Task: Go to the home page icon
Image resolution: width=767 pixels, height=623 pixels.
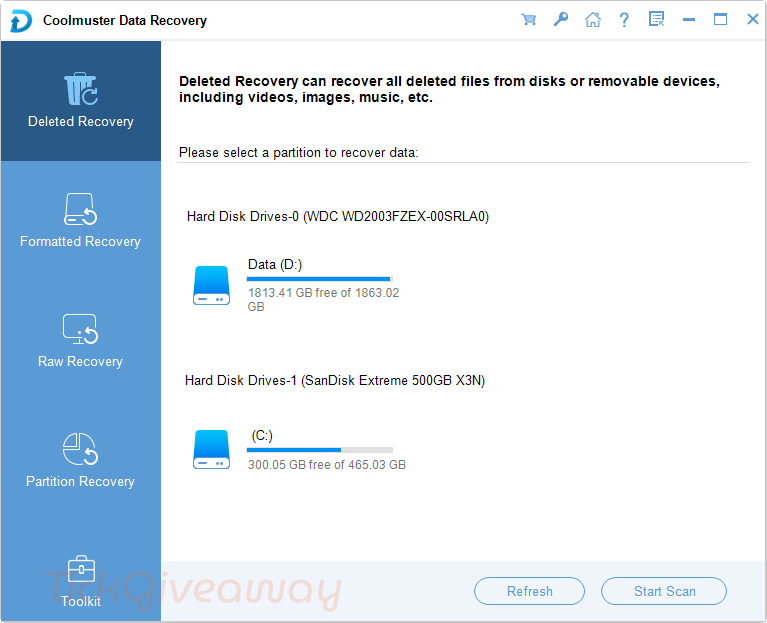Action: click(x=592, y=20)
